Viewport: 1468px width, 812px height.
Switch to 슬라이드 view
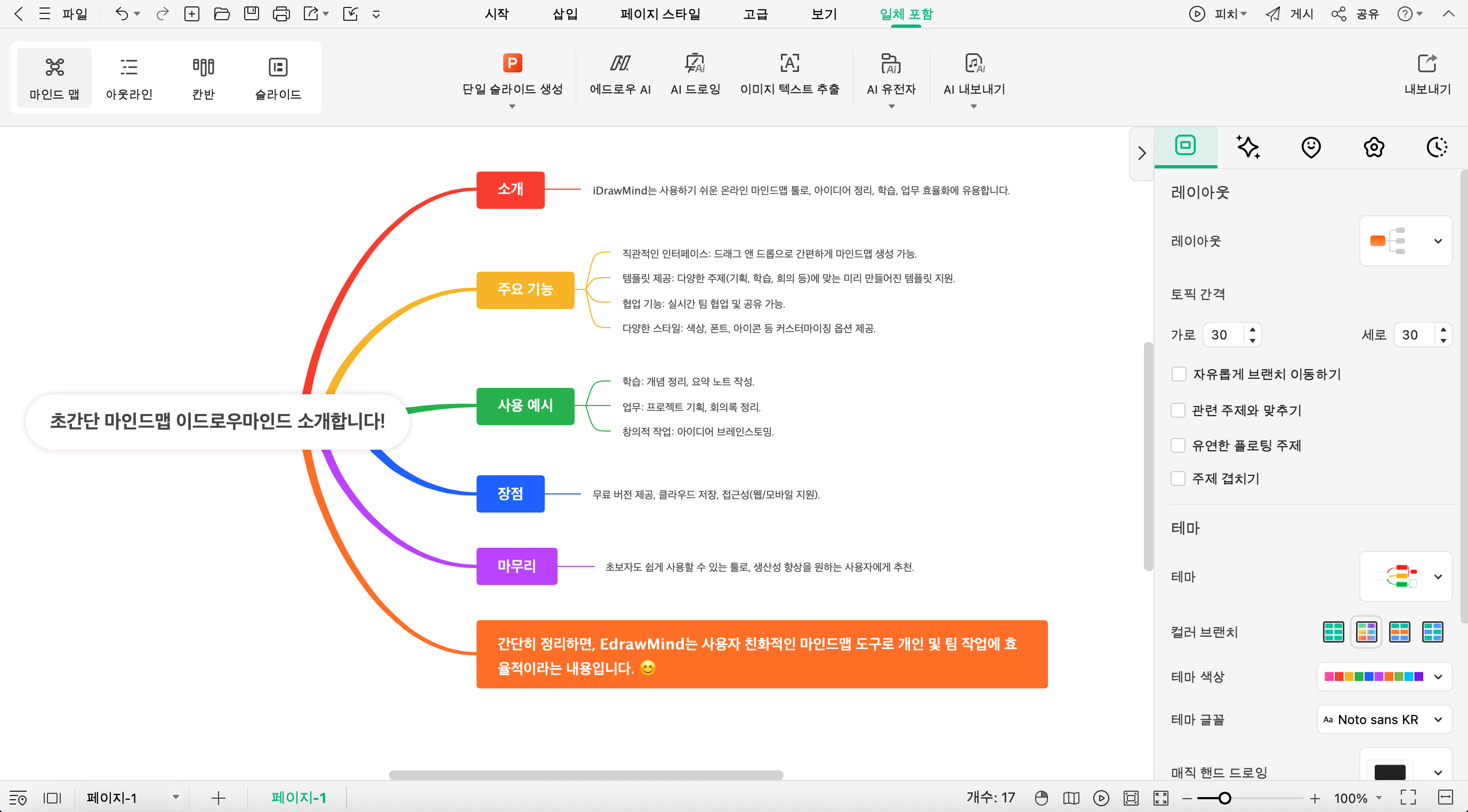[x=278, y=78]
